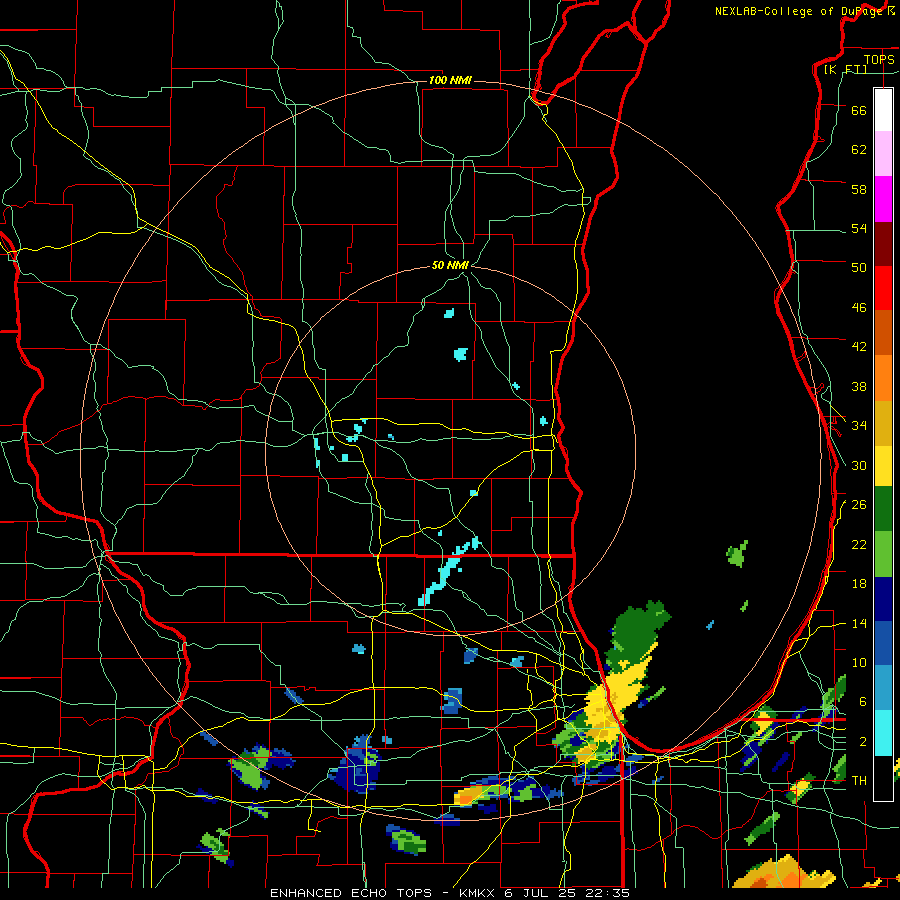Click the yellow legend swatch
900x900 pixels.
pos(883,466)
